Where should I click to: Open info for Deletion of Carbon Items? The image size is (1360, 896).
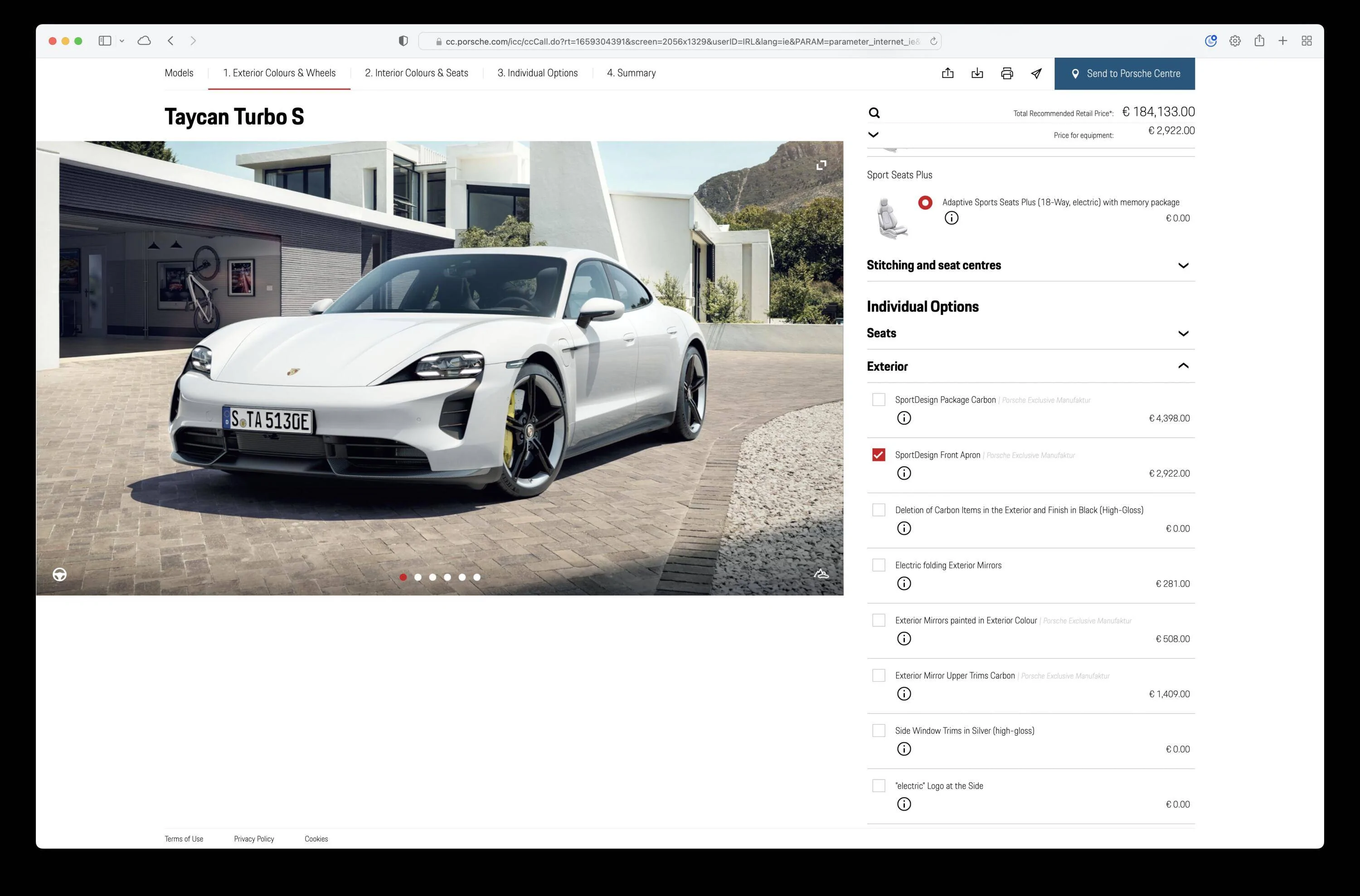pyautogui.click(x=903, y=528)
